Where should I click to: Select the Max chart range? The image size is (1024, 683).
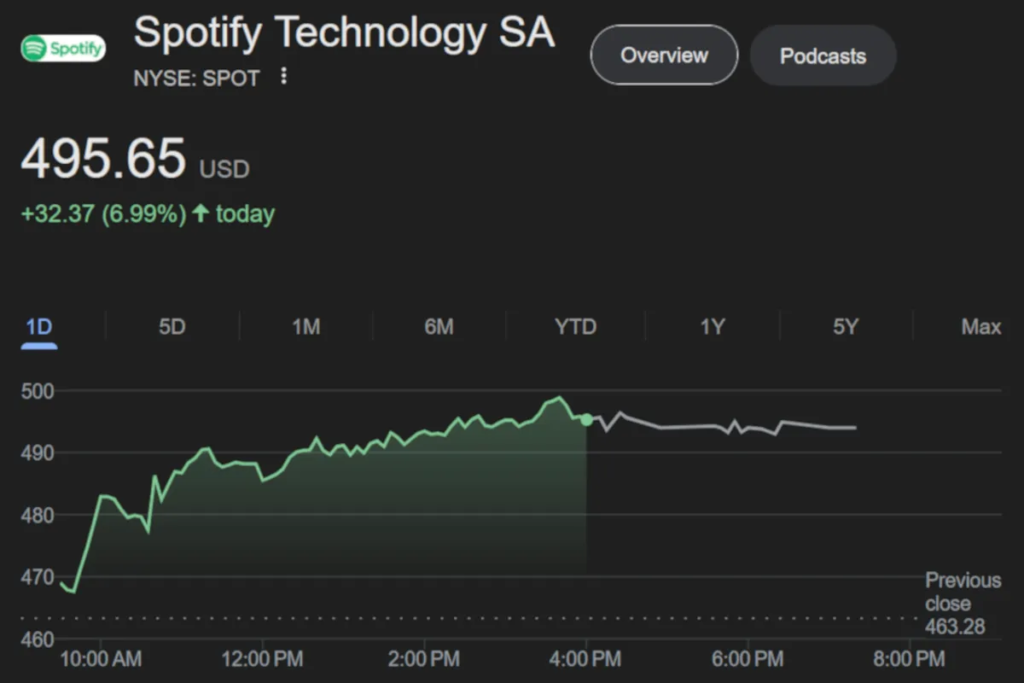[x=981, y=327]
